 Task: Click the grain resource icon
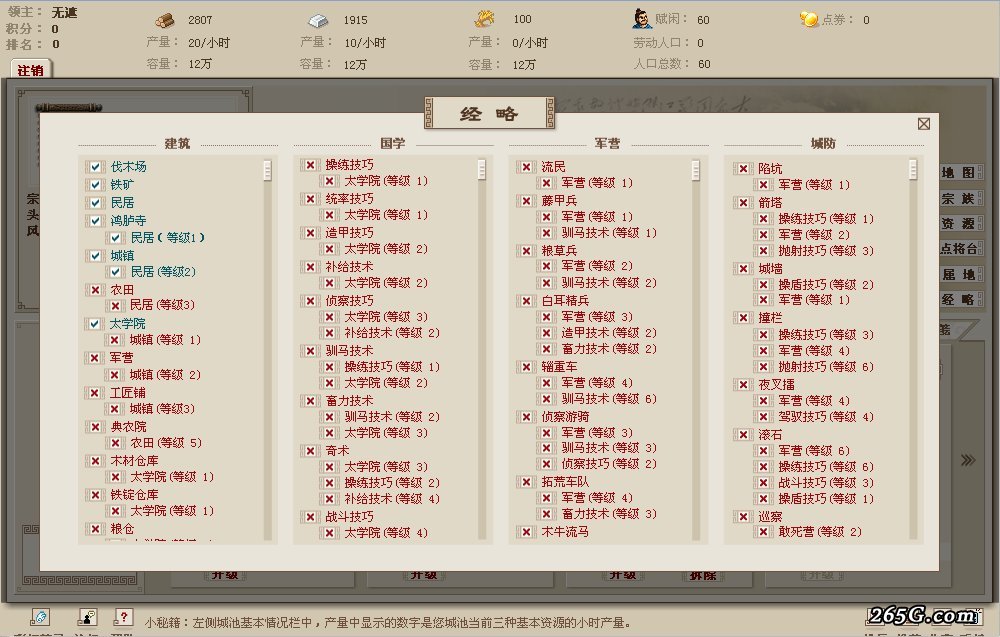click(485, 19)
